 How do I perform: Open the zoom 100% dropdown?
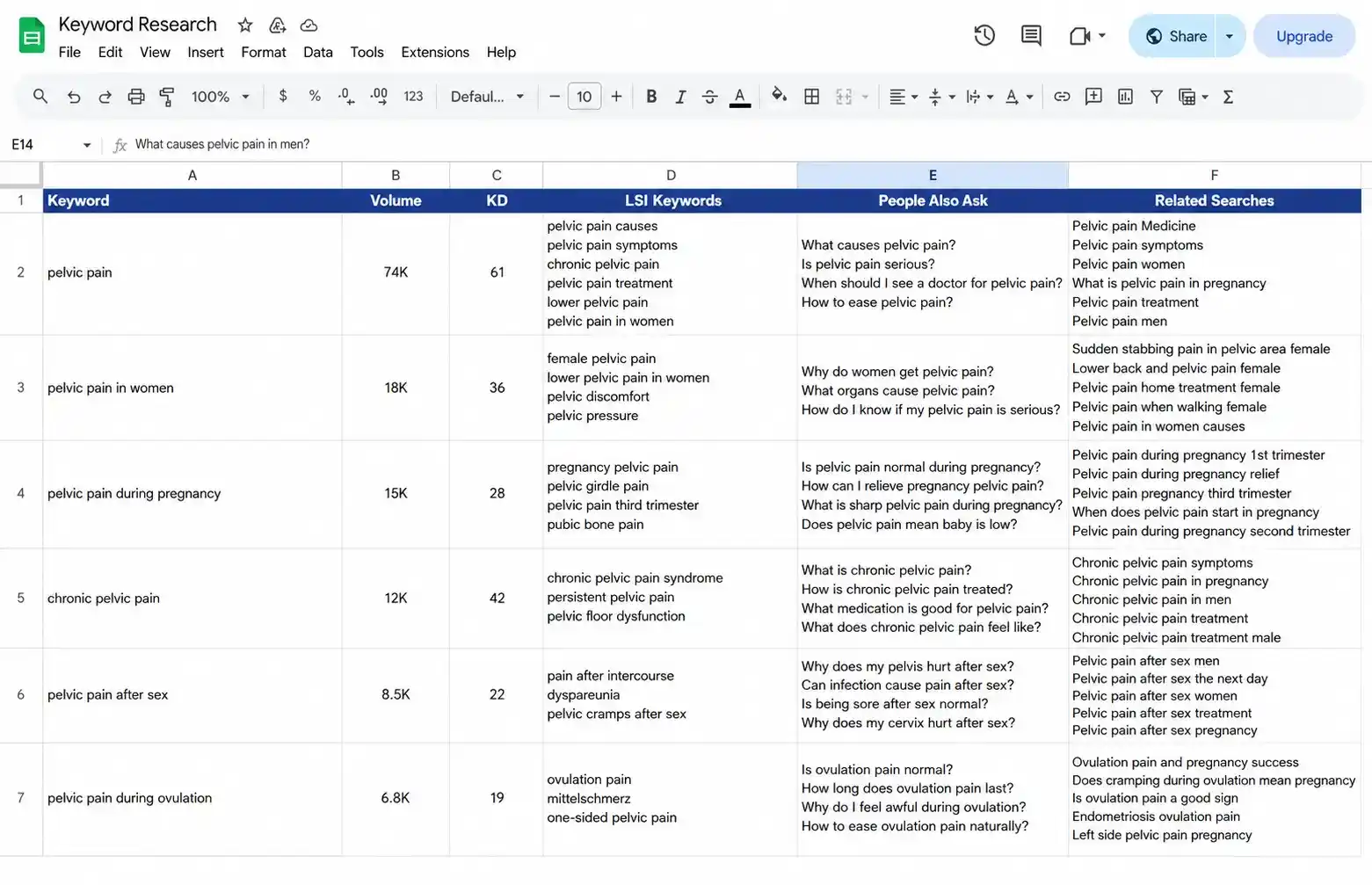221,97
